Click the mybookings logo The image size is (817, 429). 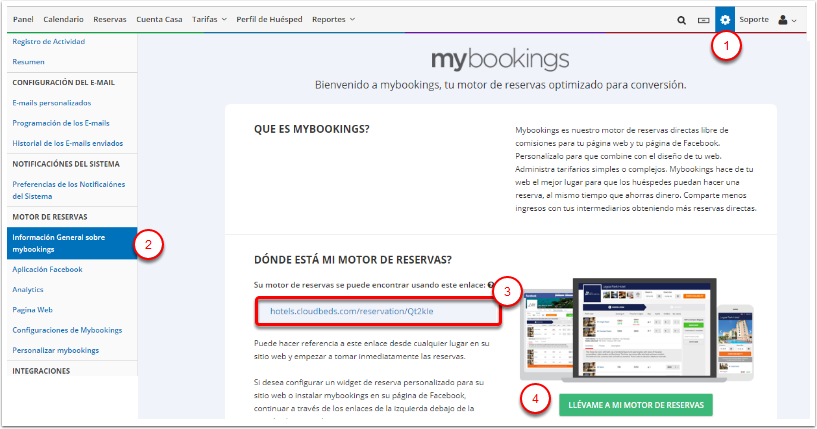pos(500,60)
